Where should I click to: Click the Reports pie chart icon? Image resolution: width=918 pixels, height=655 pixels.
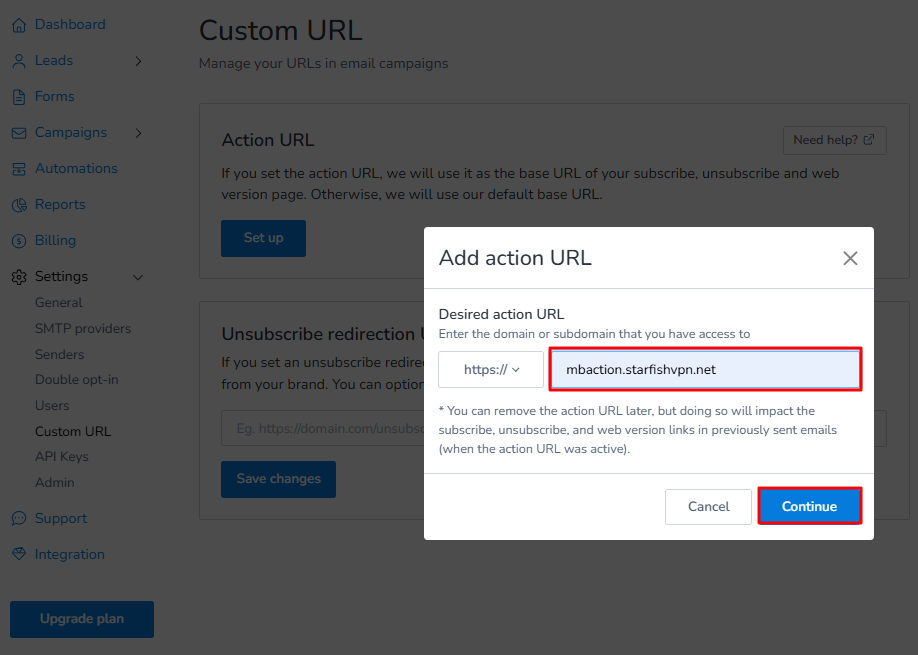tap(19, 205)
